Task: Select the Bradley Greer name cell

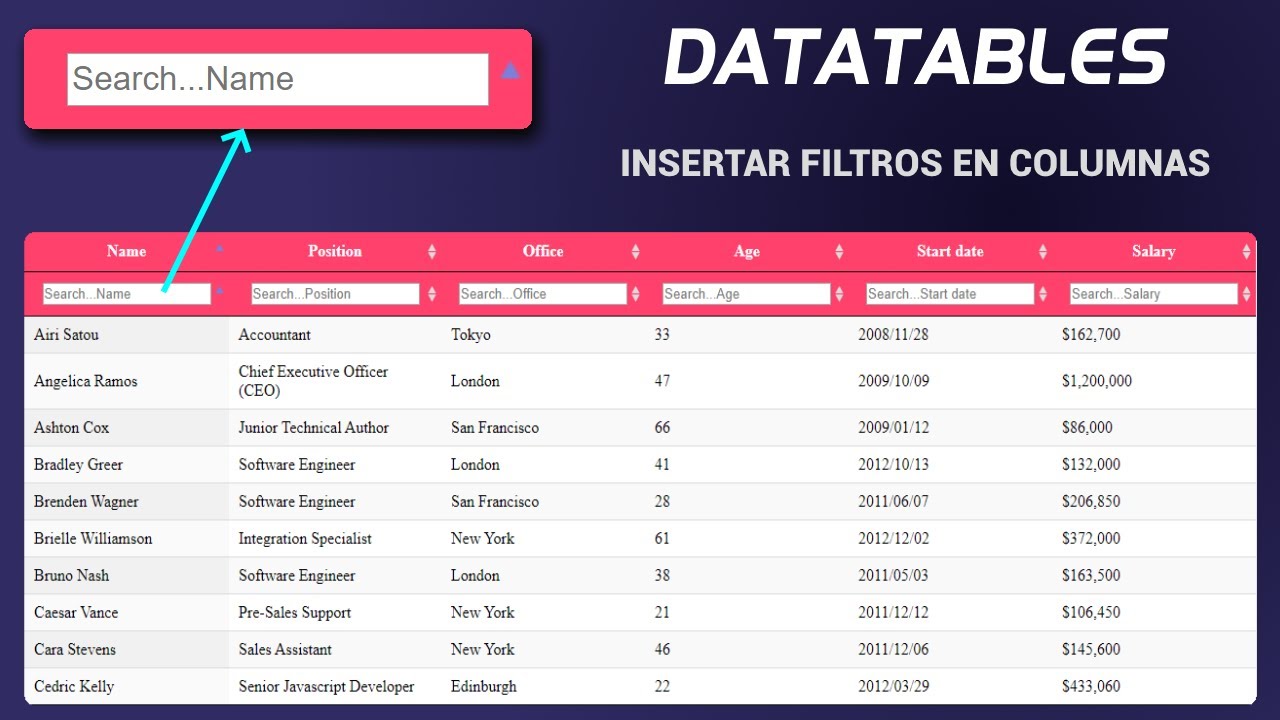Action: tap(127, 465)
